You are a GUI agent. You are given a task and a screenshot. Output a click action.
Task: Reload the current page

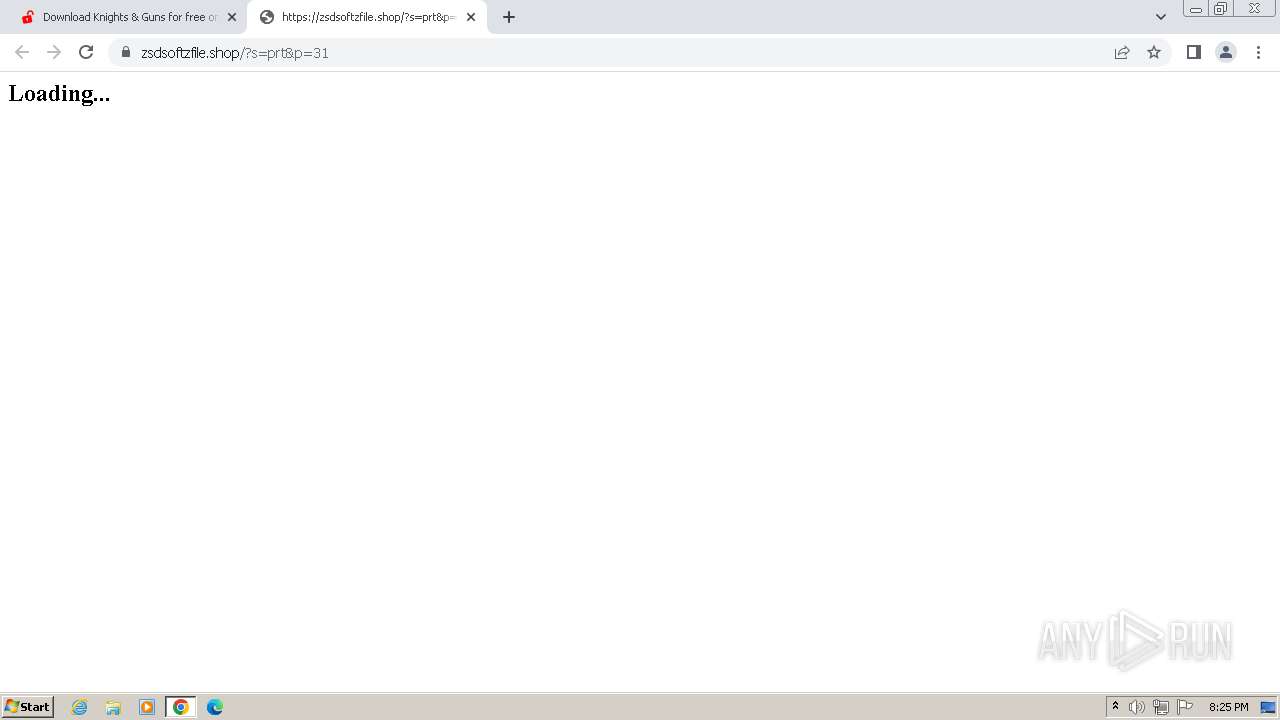[x=86, y=52]
